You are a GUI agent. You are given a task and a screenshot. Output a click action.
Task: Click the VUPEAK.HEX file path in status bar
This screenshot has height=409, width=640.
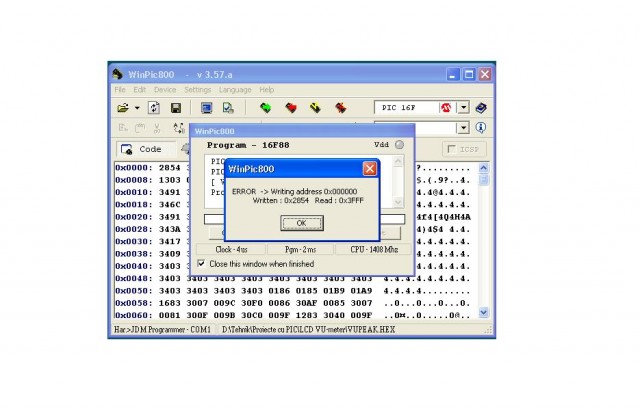pos(309,329)
